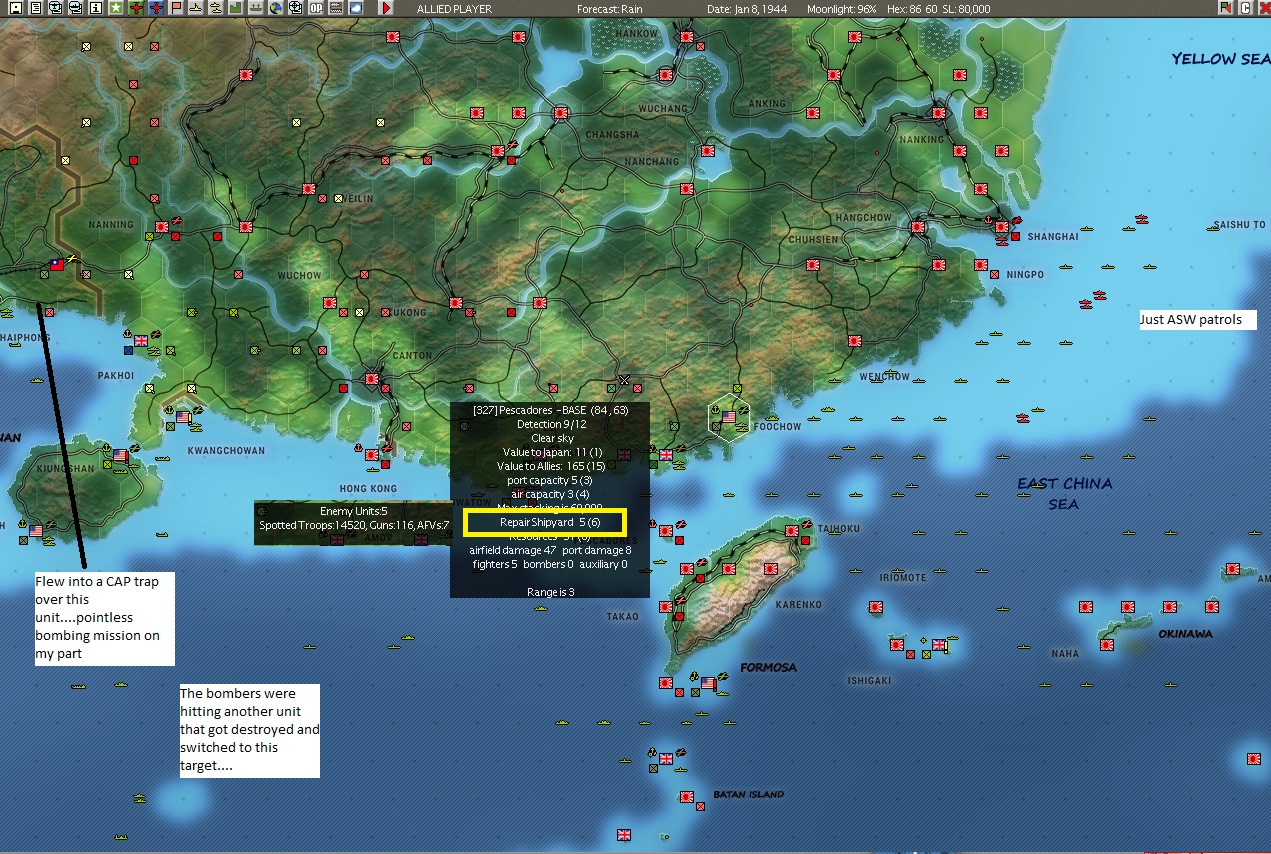
Task: Click the single yellow ship toolbar icon
Action: pos(196,8)
